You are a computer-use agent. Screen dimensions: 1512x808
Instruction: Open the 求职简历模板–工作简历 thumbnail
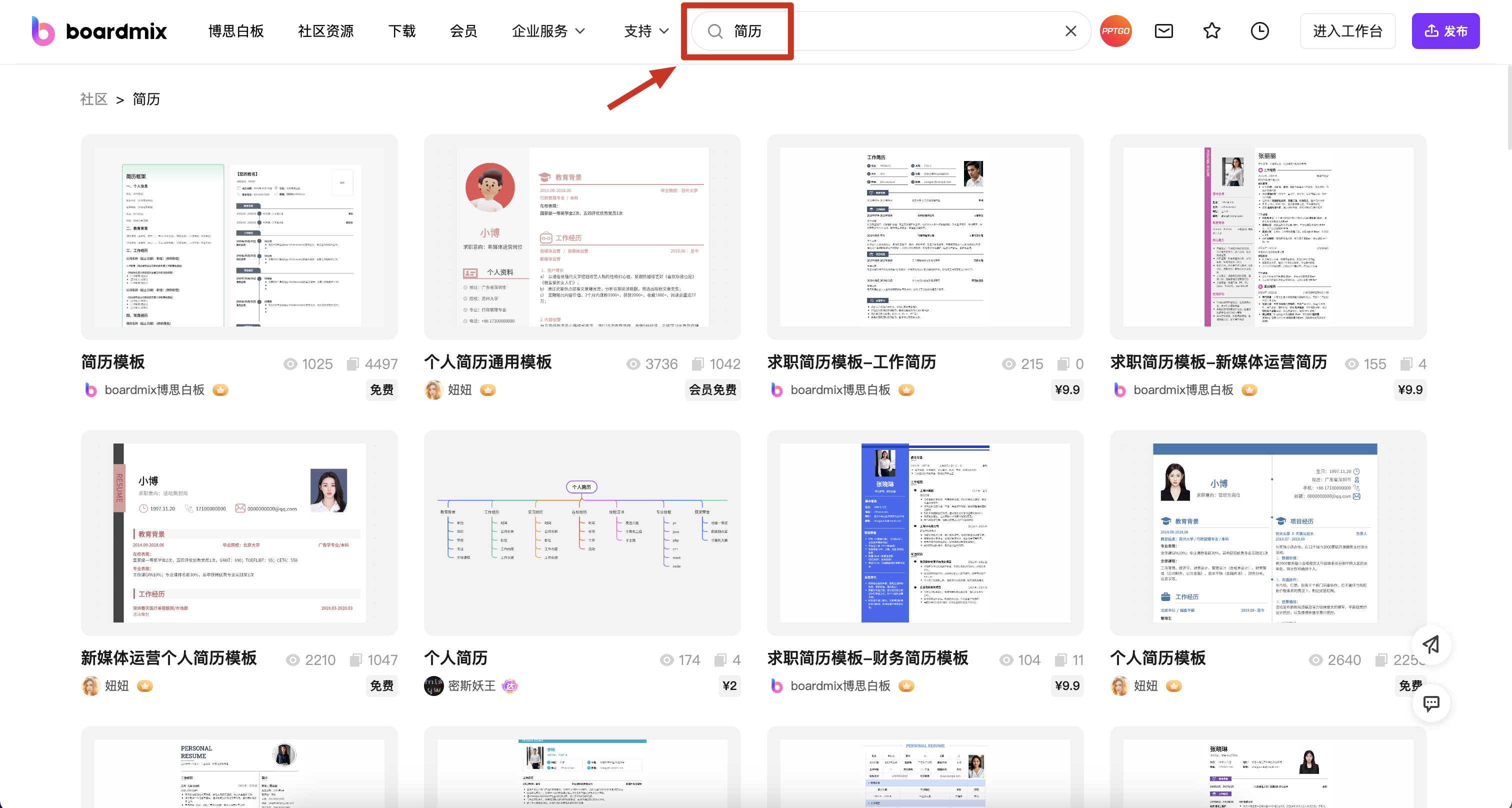click(925, 236)
